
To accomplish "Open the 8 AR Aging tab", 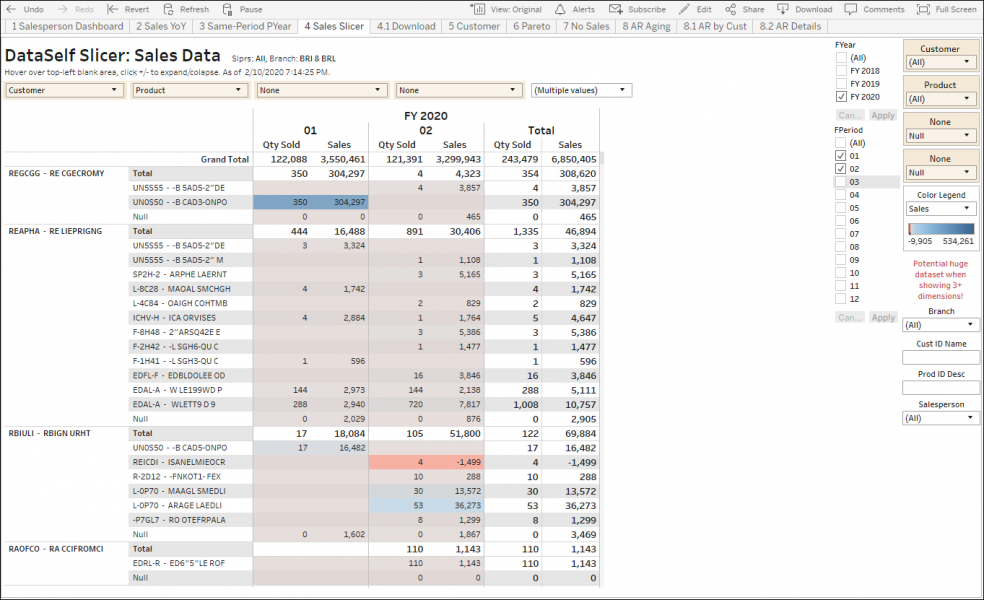I will 646,26.
